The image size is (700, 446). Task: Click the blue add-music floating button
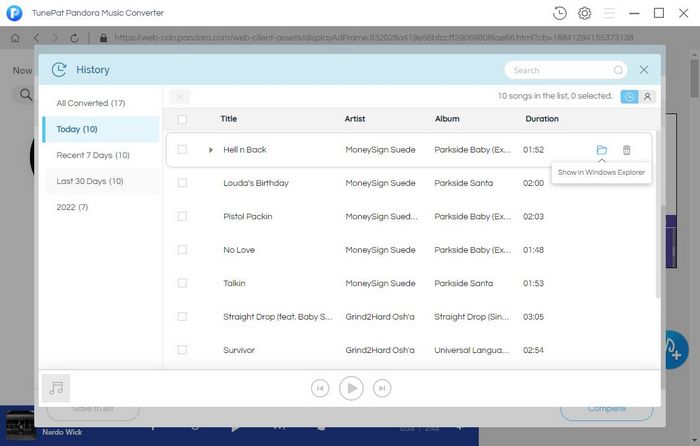tap(675, 350)
